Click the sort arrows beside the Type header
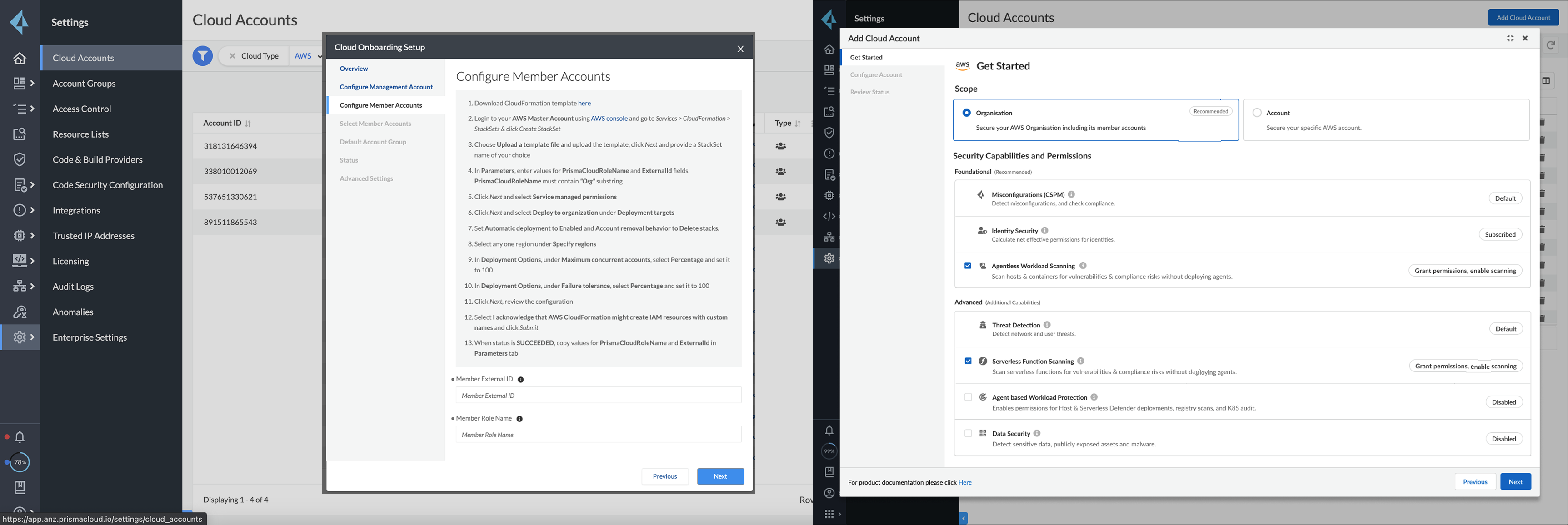Image resolution: width=1568 pixels, height=525 pixels. (x=797, y=124)
